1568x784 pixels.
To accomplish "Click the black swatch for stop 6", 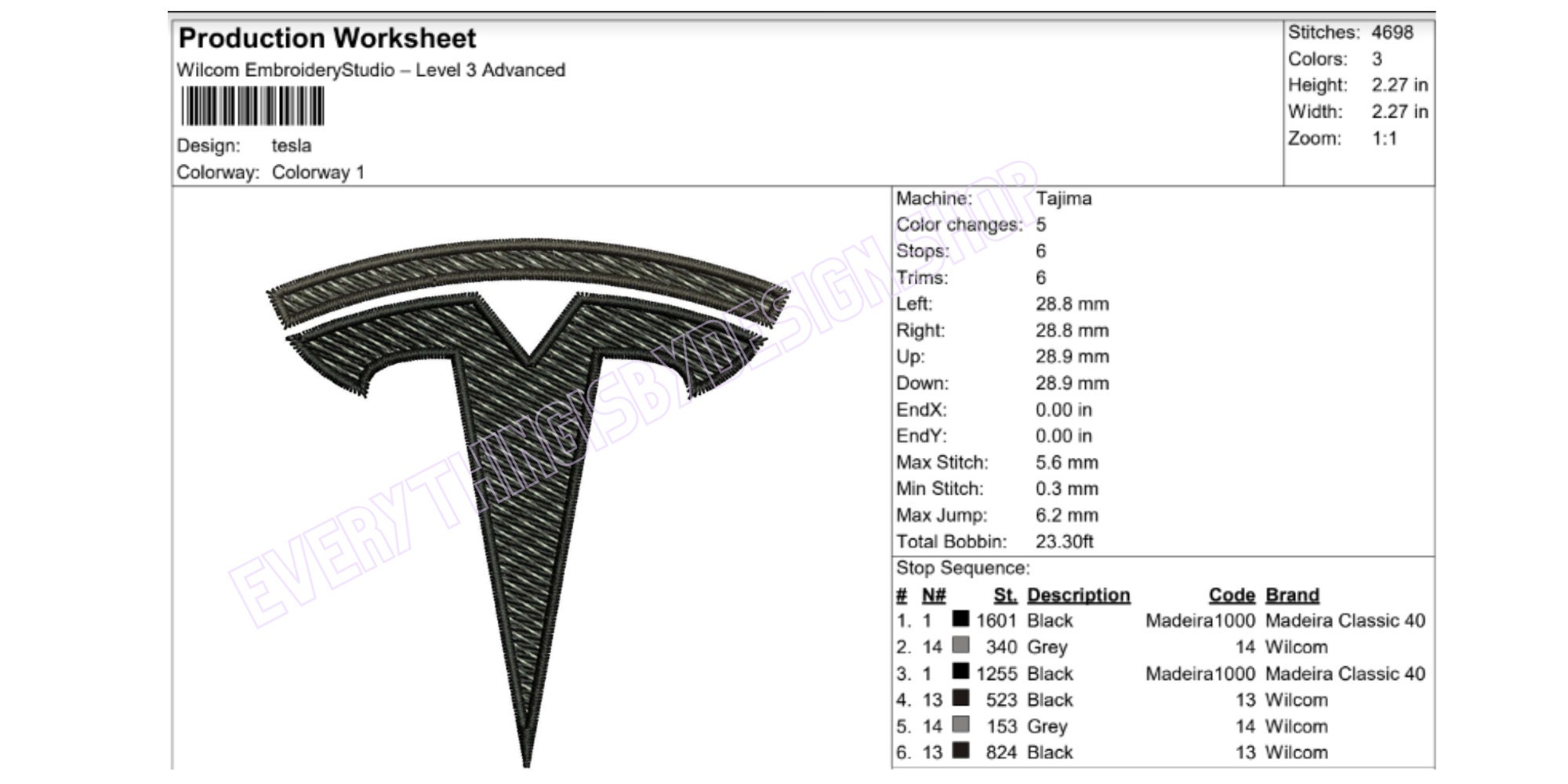I will click(x=960, y=752).
